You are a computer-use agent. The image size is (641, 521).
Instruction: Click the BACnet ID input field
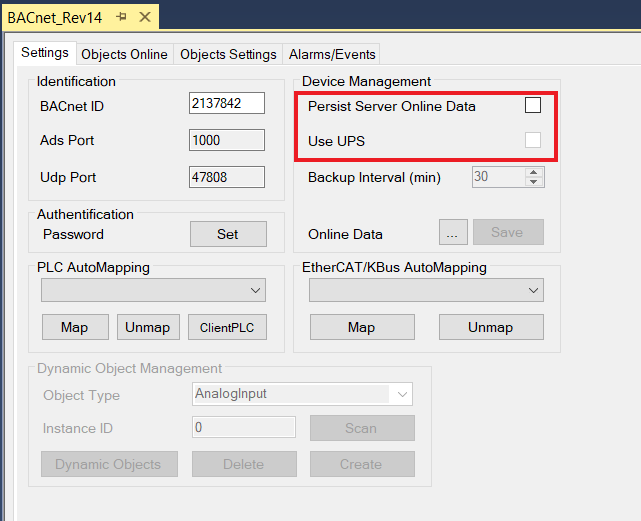point(226,103)
